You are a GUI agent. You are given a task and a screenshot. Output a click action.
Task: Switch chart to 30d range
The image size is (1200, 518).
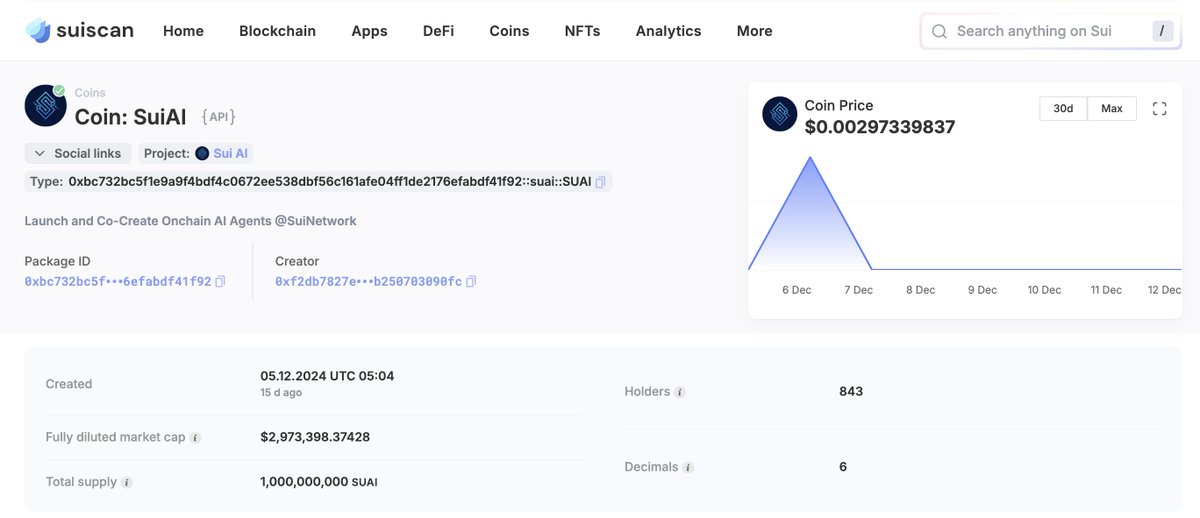tap(1063, 108)
